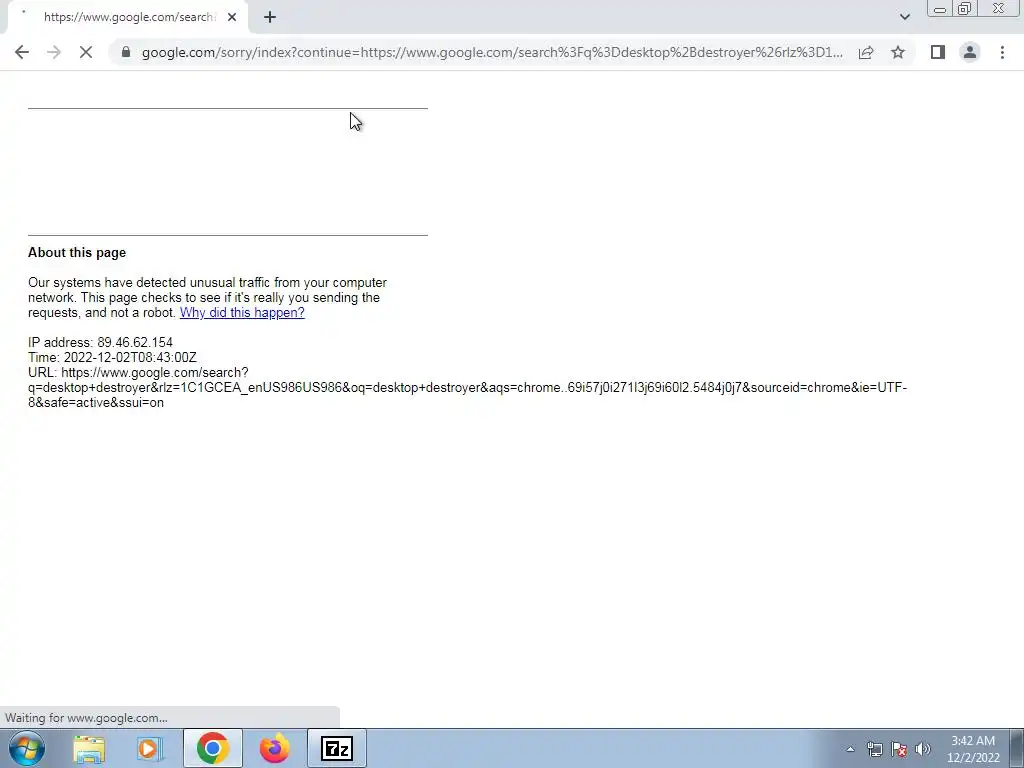Image resolution: width=1024 pixels, height=768 pixels.
Task: Launch Firefox from the taskbar
Action: coord(275,748)
